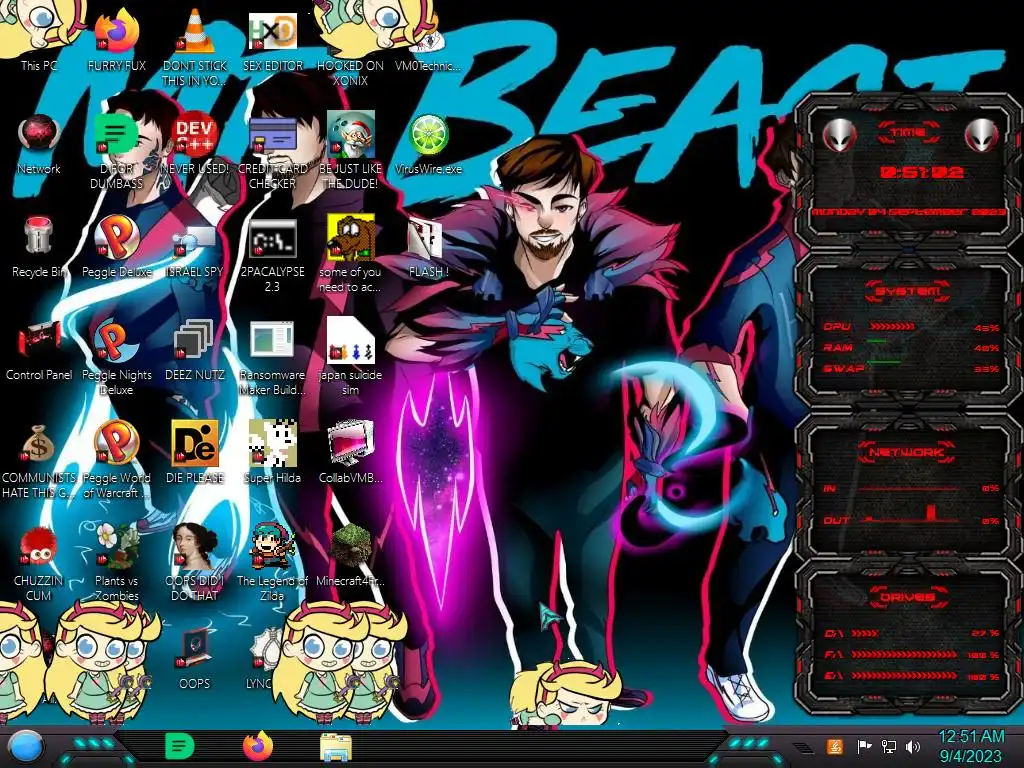This screenshot has height=768, width=1024.
Task: Select the DEV C++ NEVER USED shortcut
Action: [195, 144]
